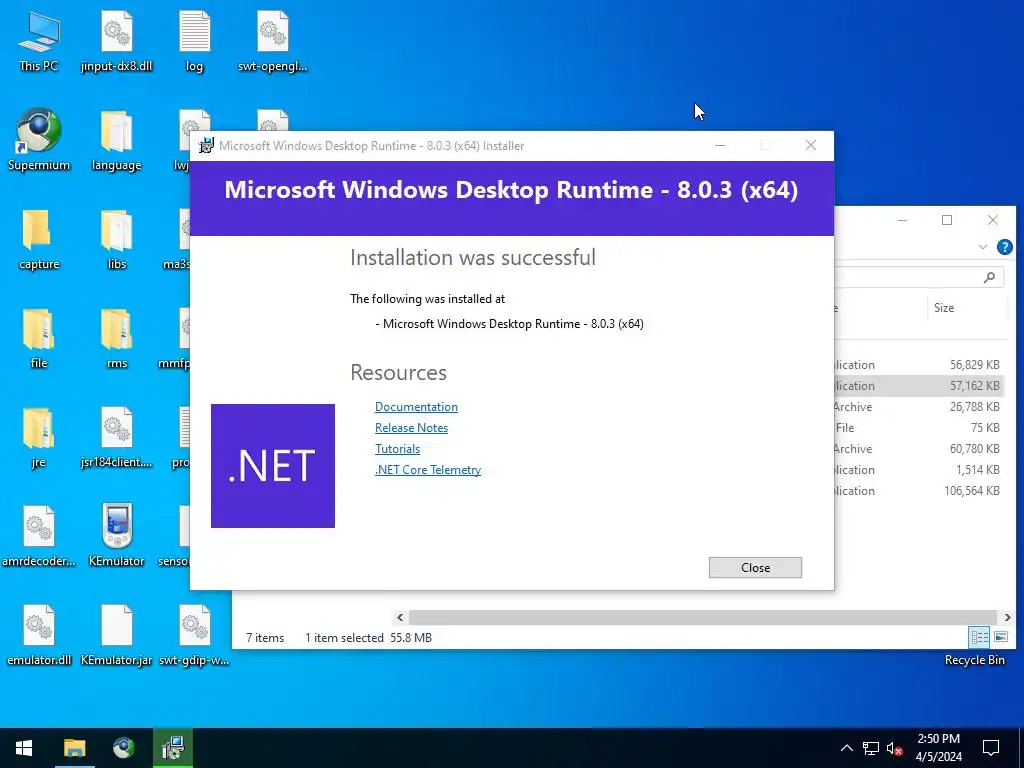Select the 75 KB file row
This screenshot has width=1024, height=768.
tap(921, 428)
